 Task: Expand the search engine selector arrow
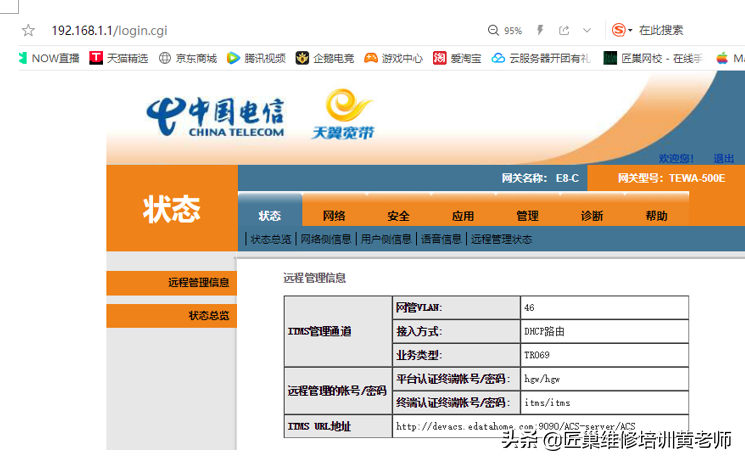click(x=630, y=31)
